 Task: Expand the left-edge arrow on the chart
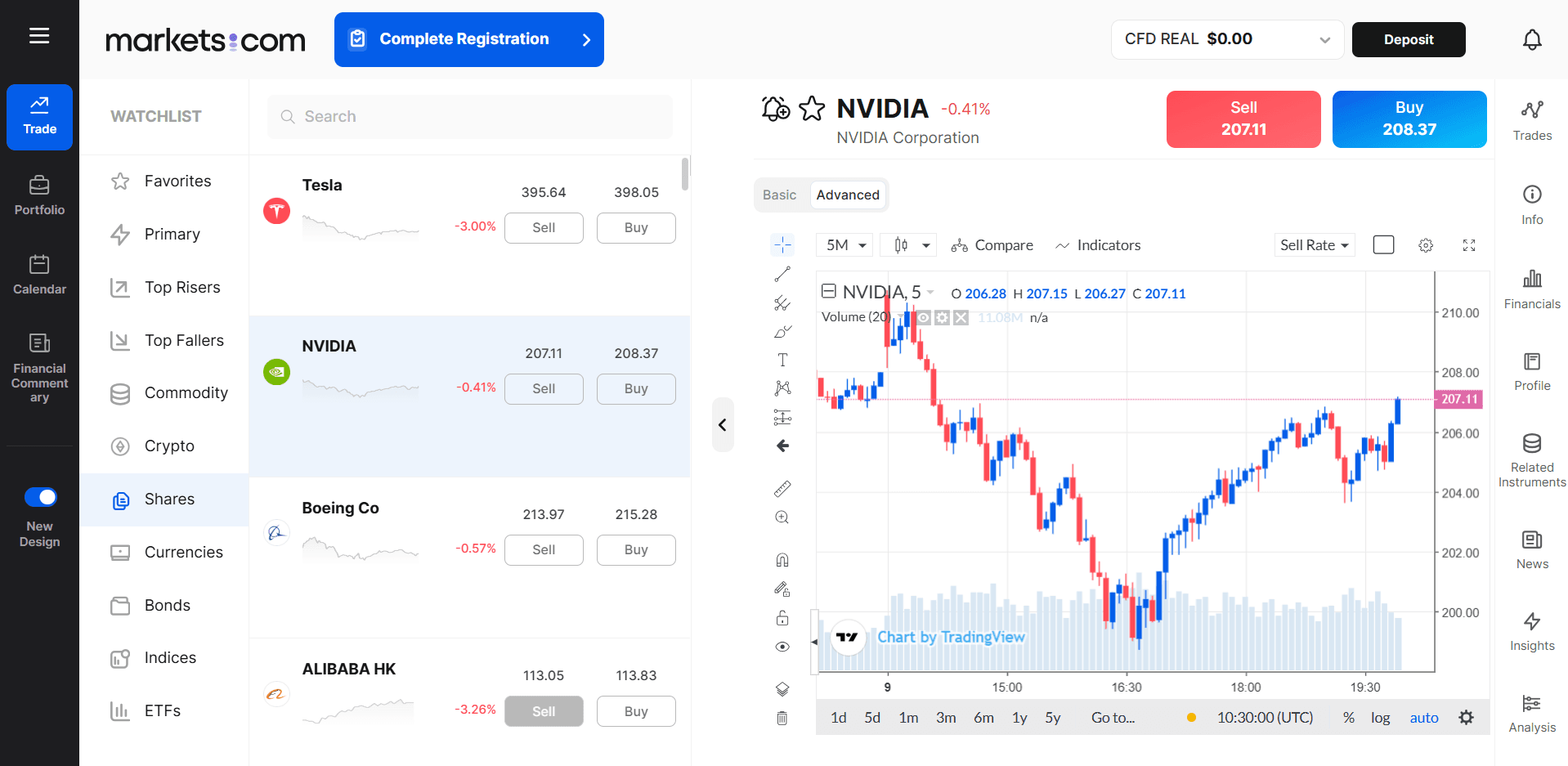click(x=814, y=642)
